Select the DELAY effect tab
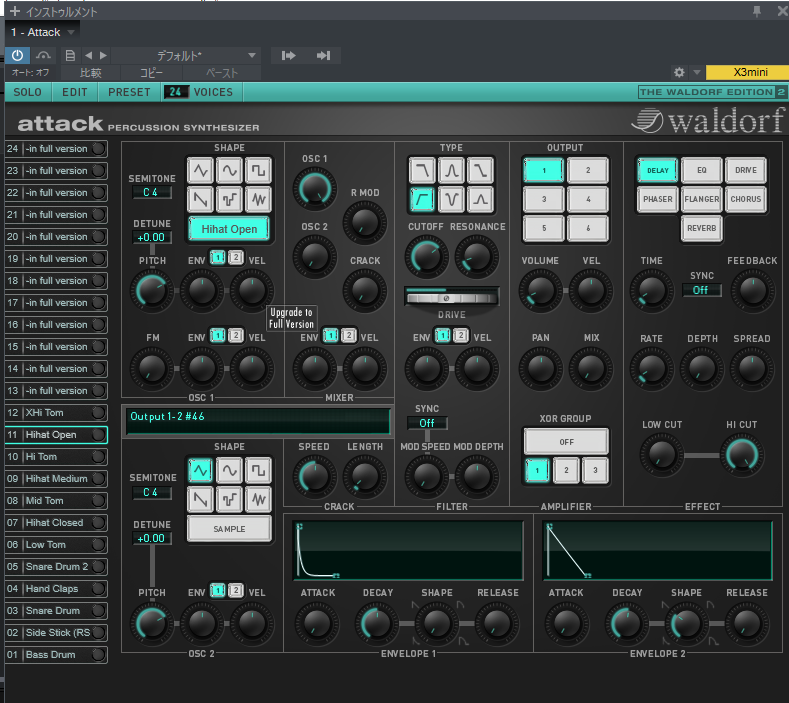Image resolution: width=789 pixels, height=703 pixels. click(658, 170)
